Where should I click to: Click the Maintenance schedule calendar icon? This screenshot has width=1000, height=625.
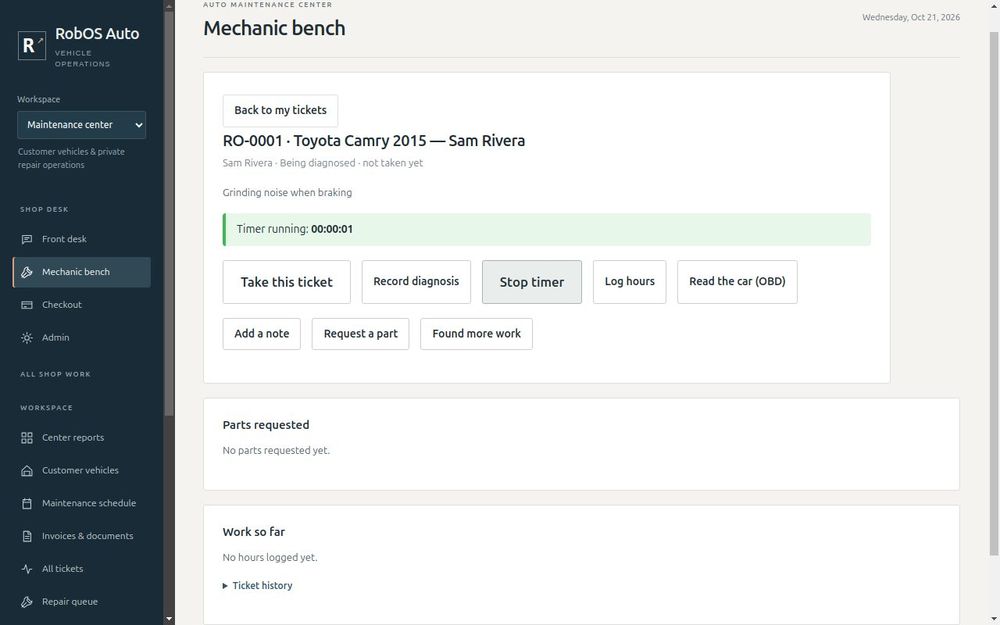pyautogui.click(x=27, y=503)
